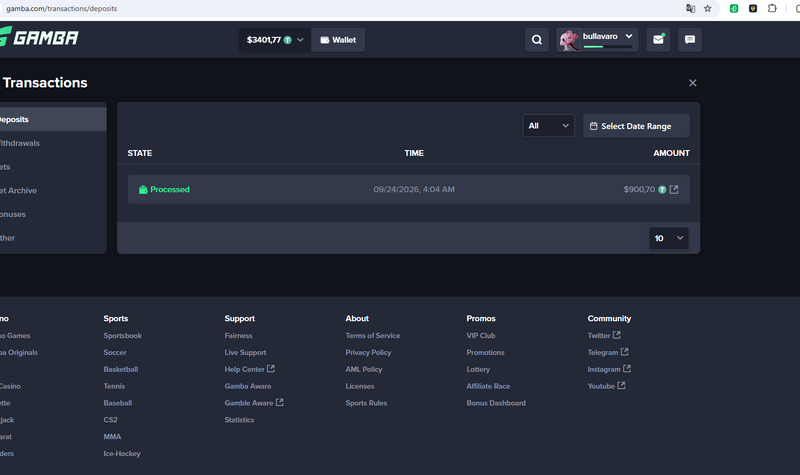
Task: Select the Deposits tab
Action: pos(53,119)
